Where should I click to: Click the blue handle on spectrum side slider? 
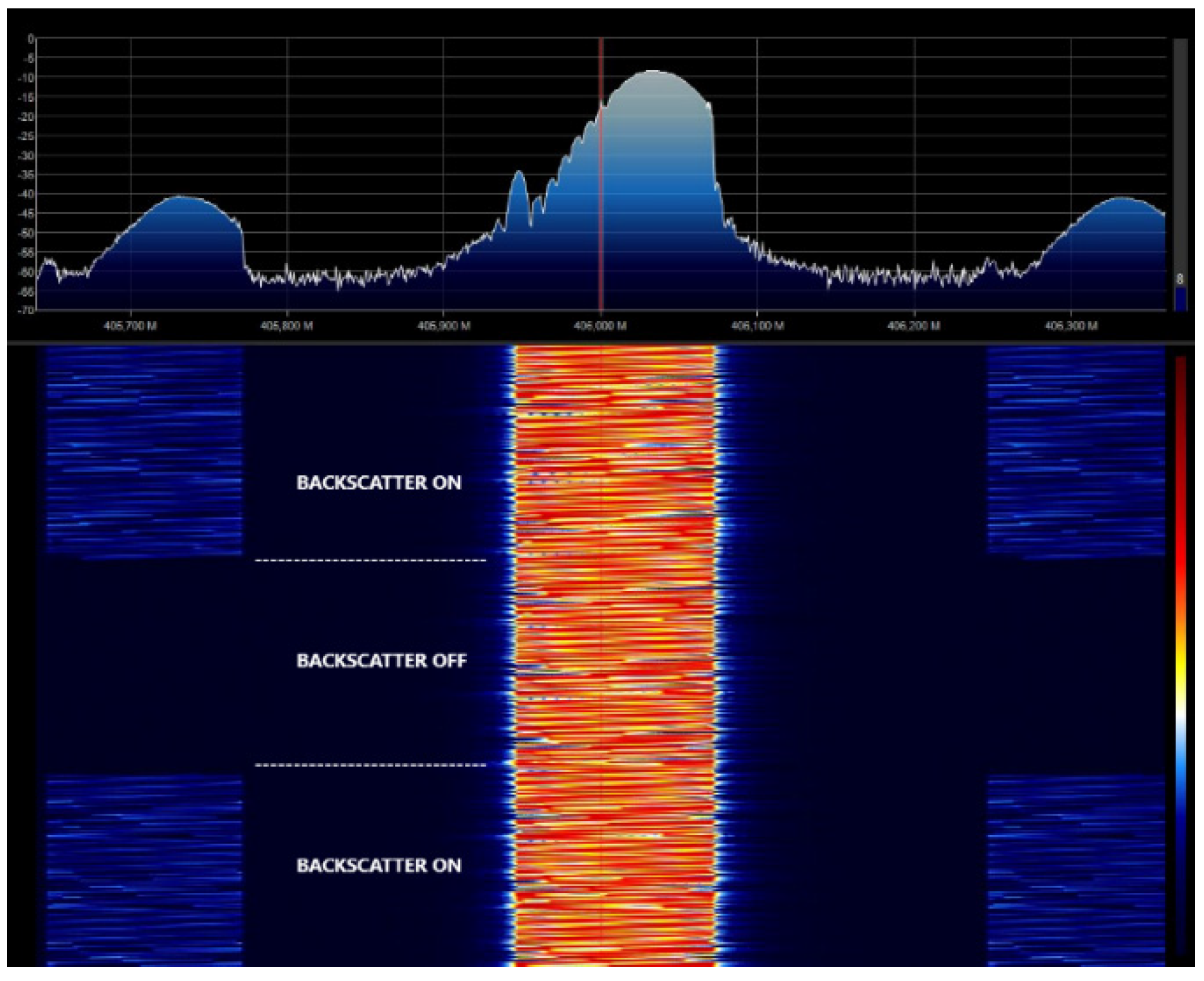1180,298
